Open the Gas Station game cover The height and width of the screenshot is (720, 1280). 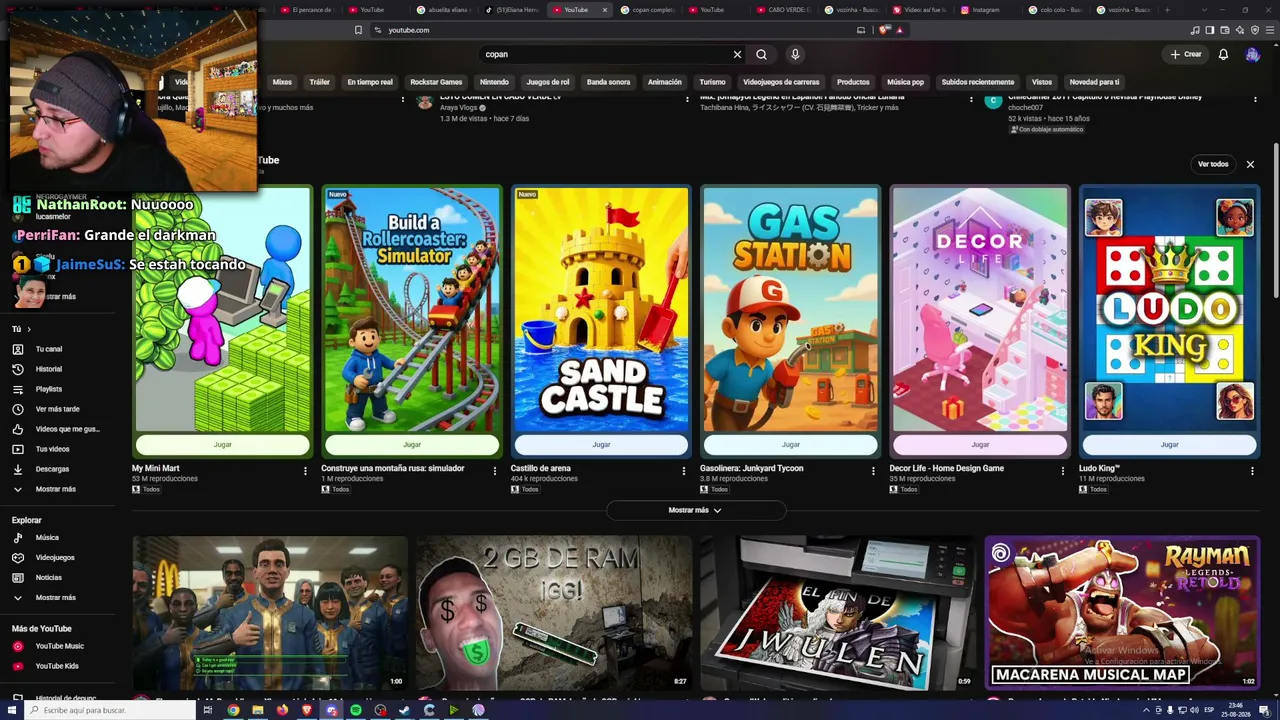click(x=791, y=310)
